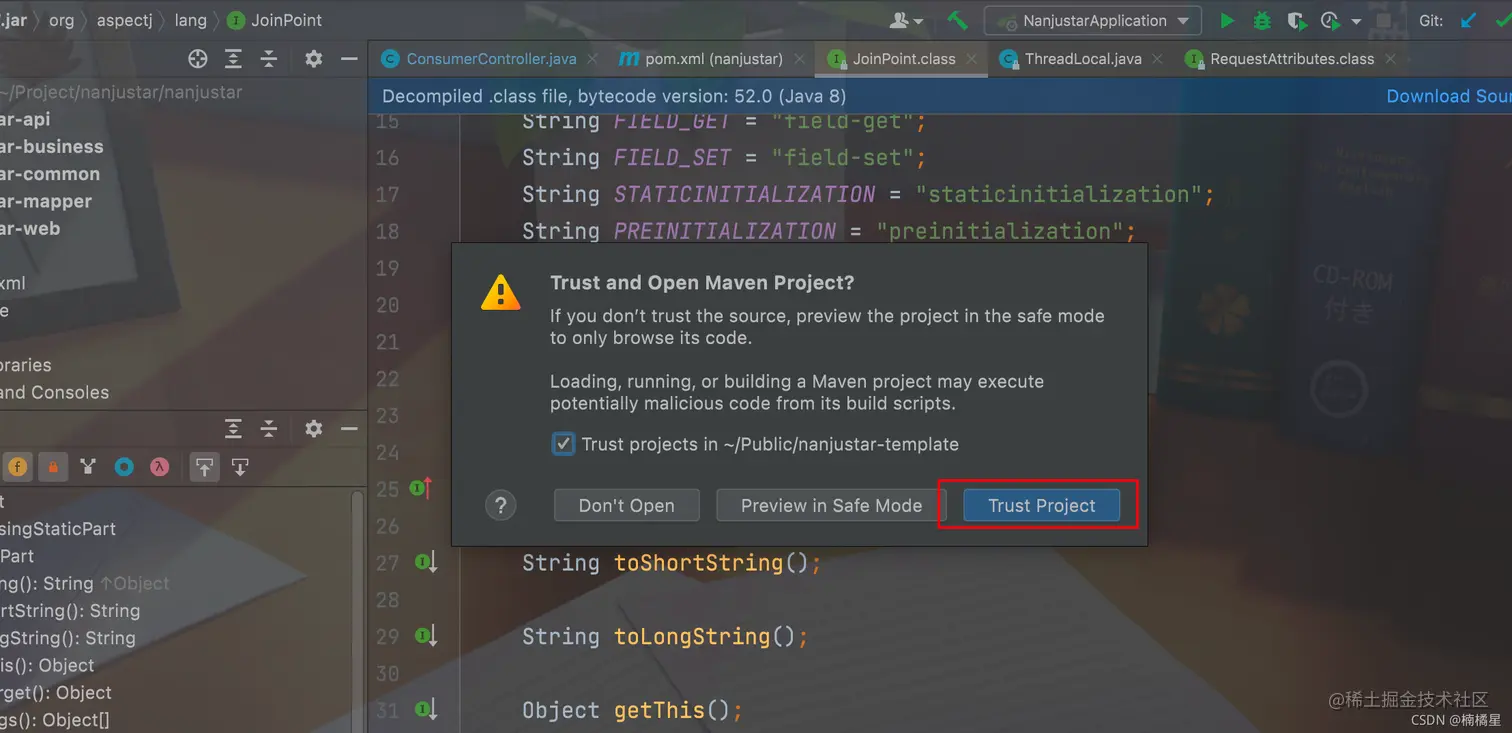Image resolution: width=1512 pixels, height=733 pixels.
Task: Click Expand All in the Structure panel toolbar
Action: (233, 429)
